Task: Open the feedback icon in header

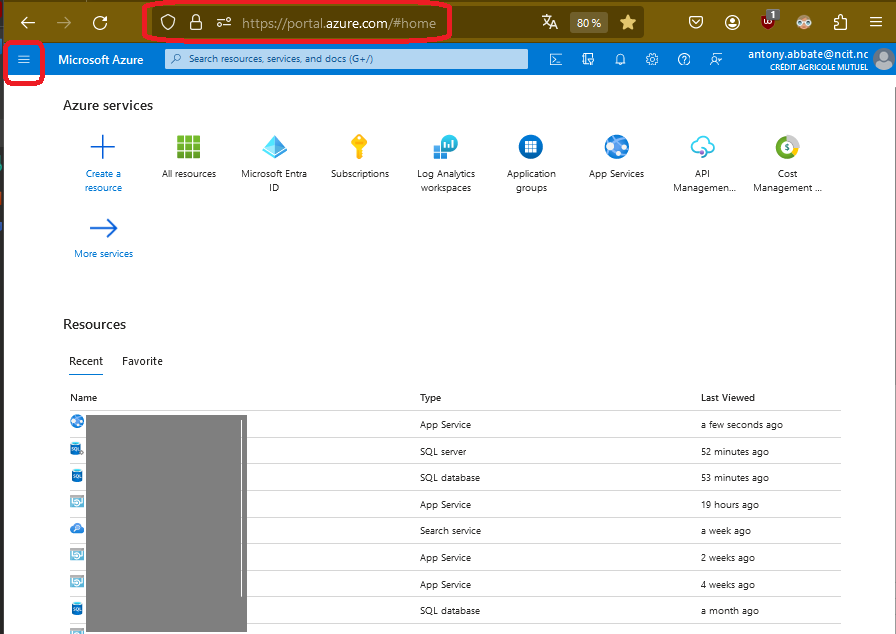Action: [x=716, y=60]
